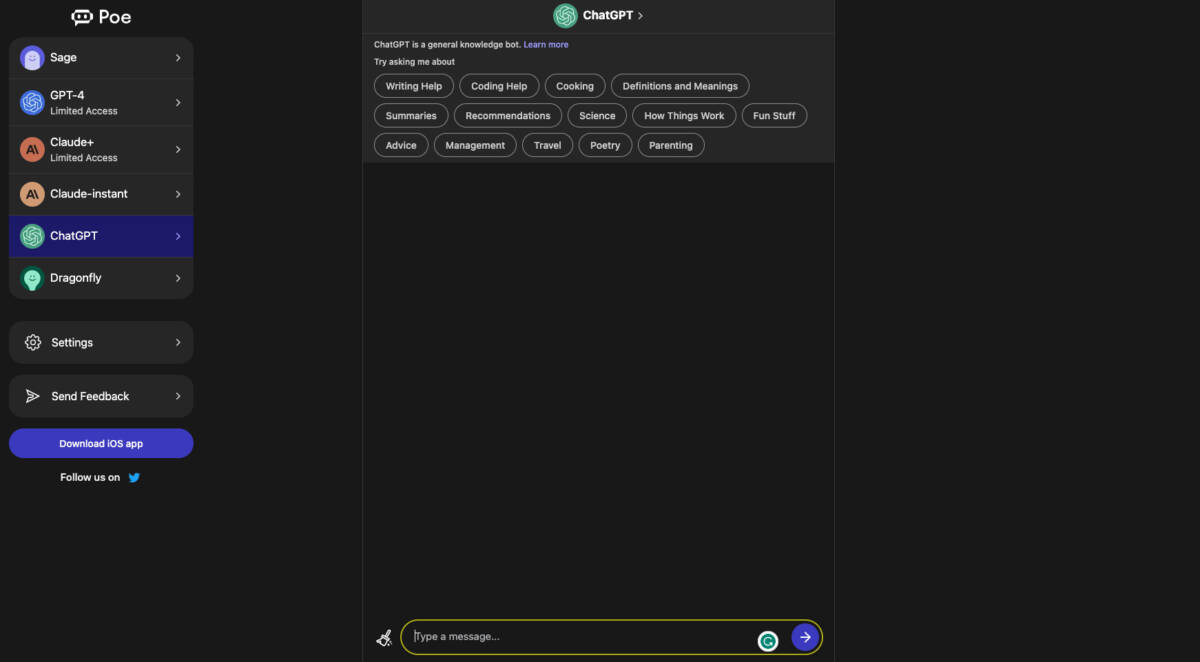Click the broom icon to clear the conversation

coord(384,636)
